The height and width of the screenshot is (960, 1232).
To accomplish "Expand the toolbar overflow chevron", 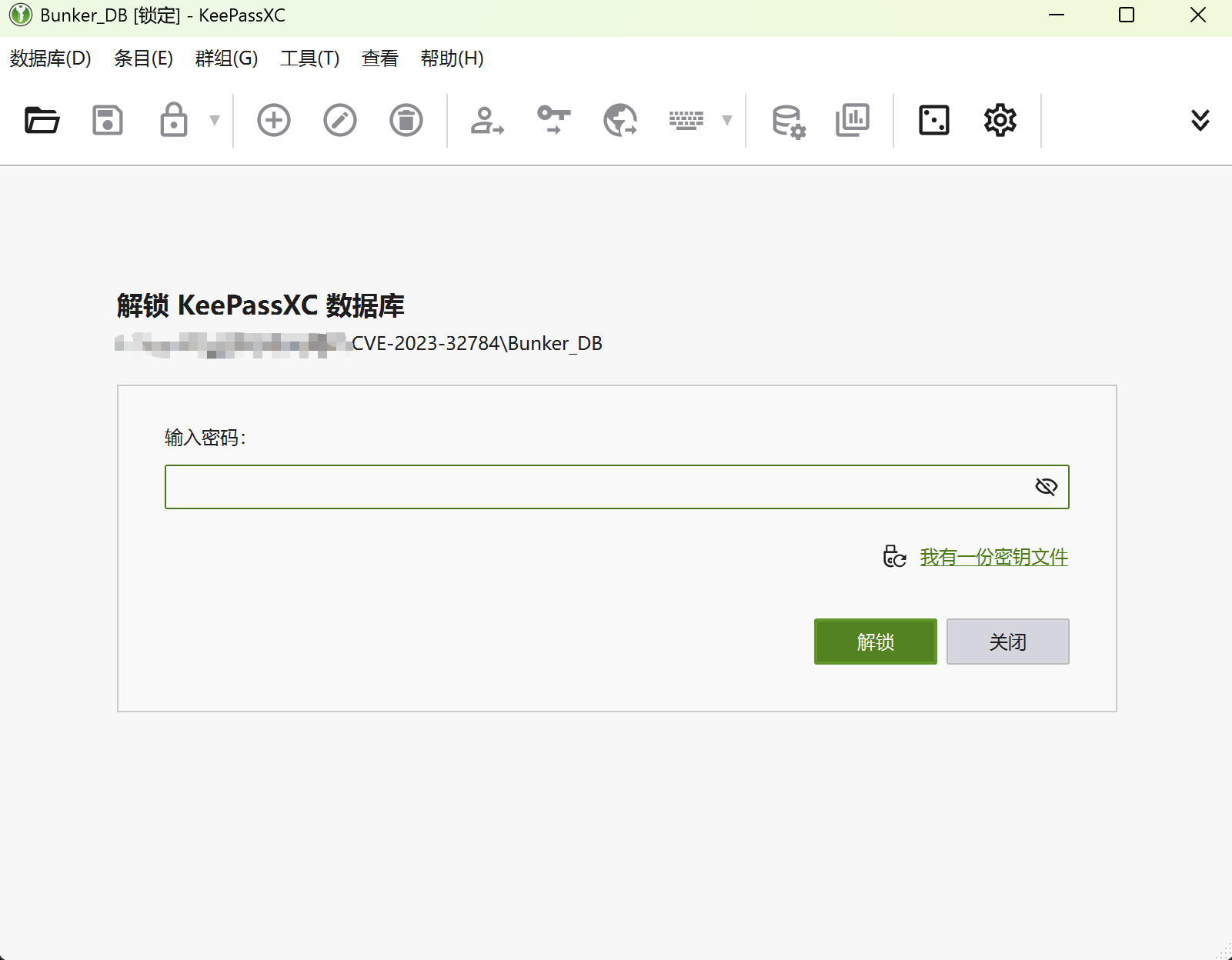I will [1200, 120].
